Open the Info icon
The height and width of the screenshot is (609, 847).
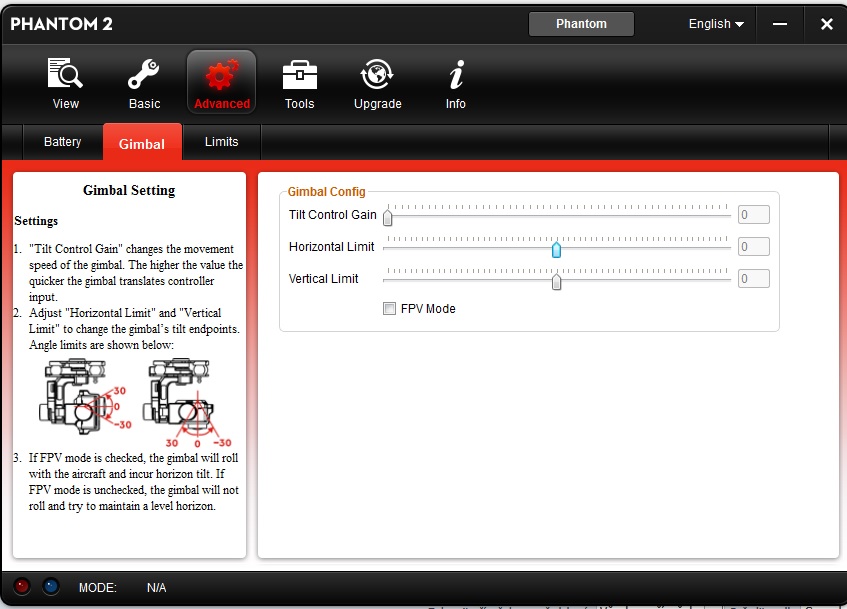coord(456,76)
